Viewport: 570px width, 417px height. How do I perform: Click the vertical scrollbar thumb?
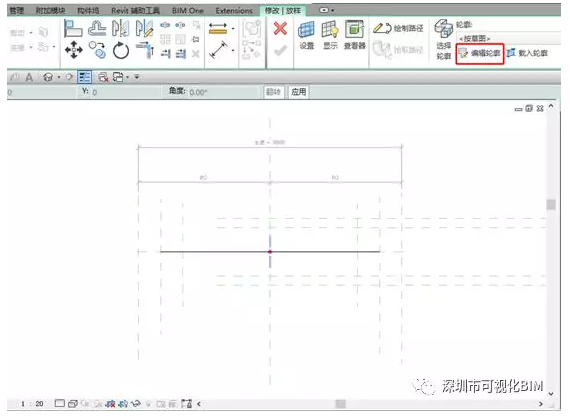click(551, 205)
